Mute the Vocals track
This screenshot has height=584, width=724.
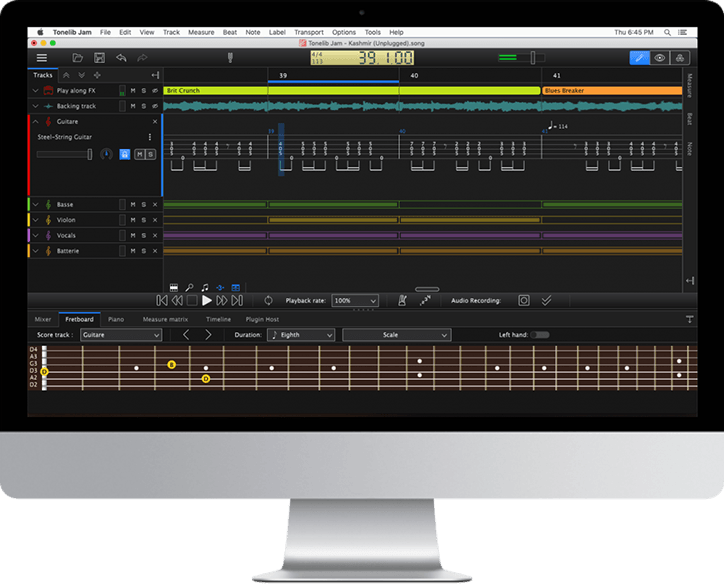133,235
